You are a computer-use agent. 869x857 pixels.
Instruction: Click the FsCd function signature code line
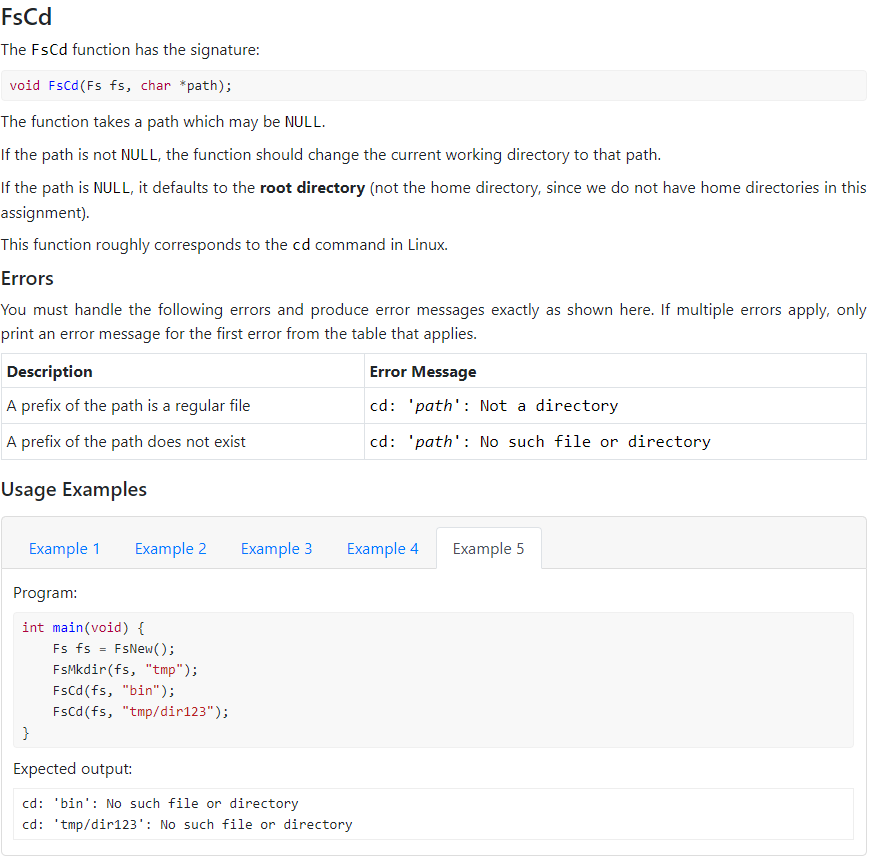120,85
